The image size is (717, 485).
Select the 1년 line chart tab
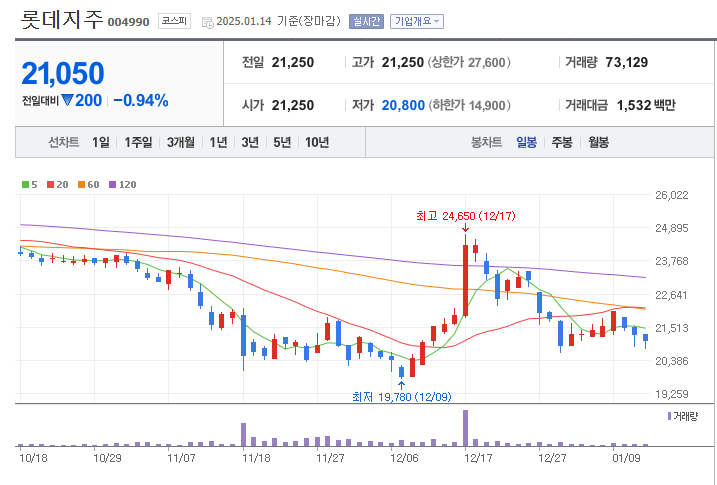218,142
